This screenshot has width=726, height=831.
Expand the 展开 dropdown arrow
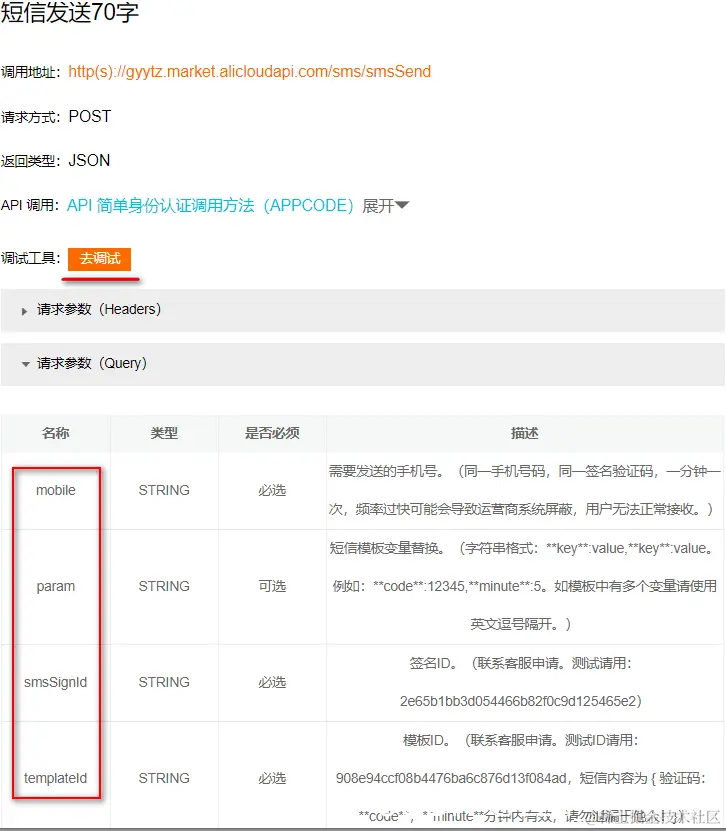pos(402,205)
